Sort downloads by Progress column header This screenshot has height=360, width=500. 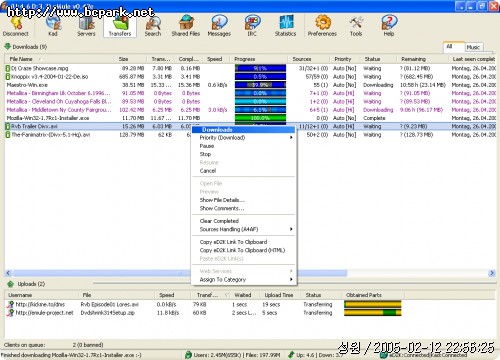tap(259, 59)
